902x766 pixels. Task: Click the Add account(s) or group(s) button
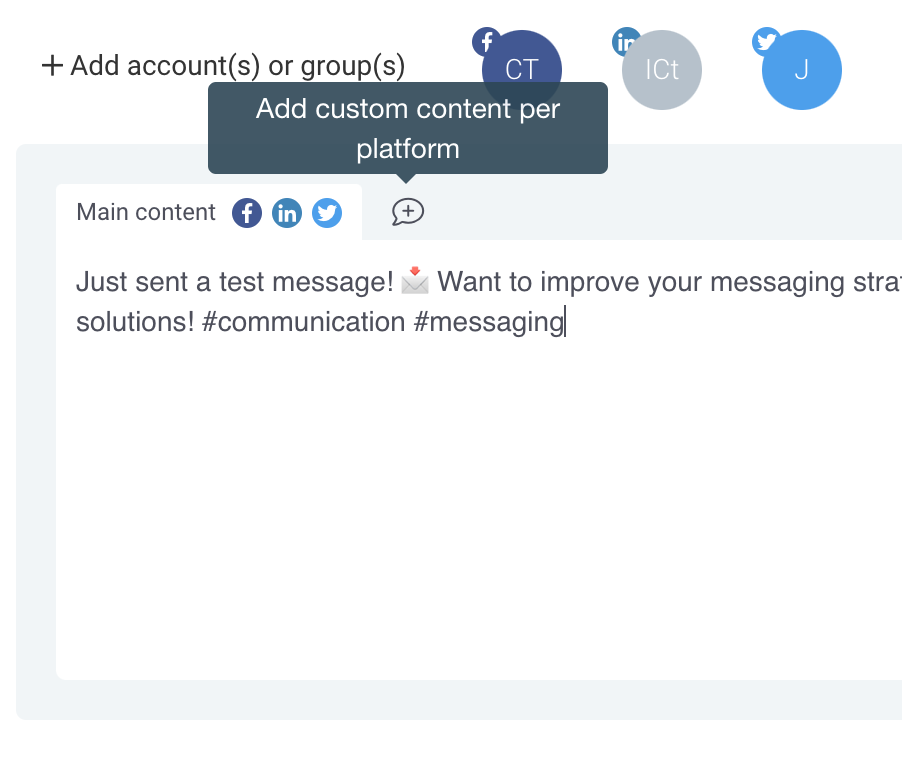coord(224,66)
